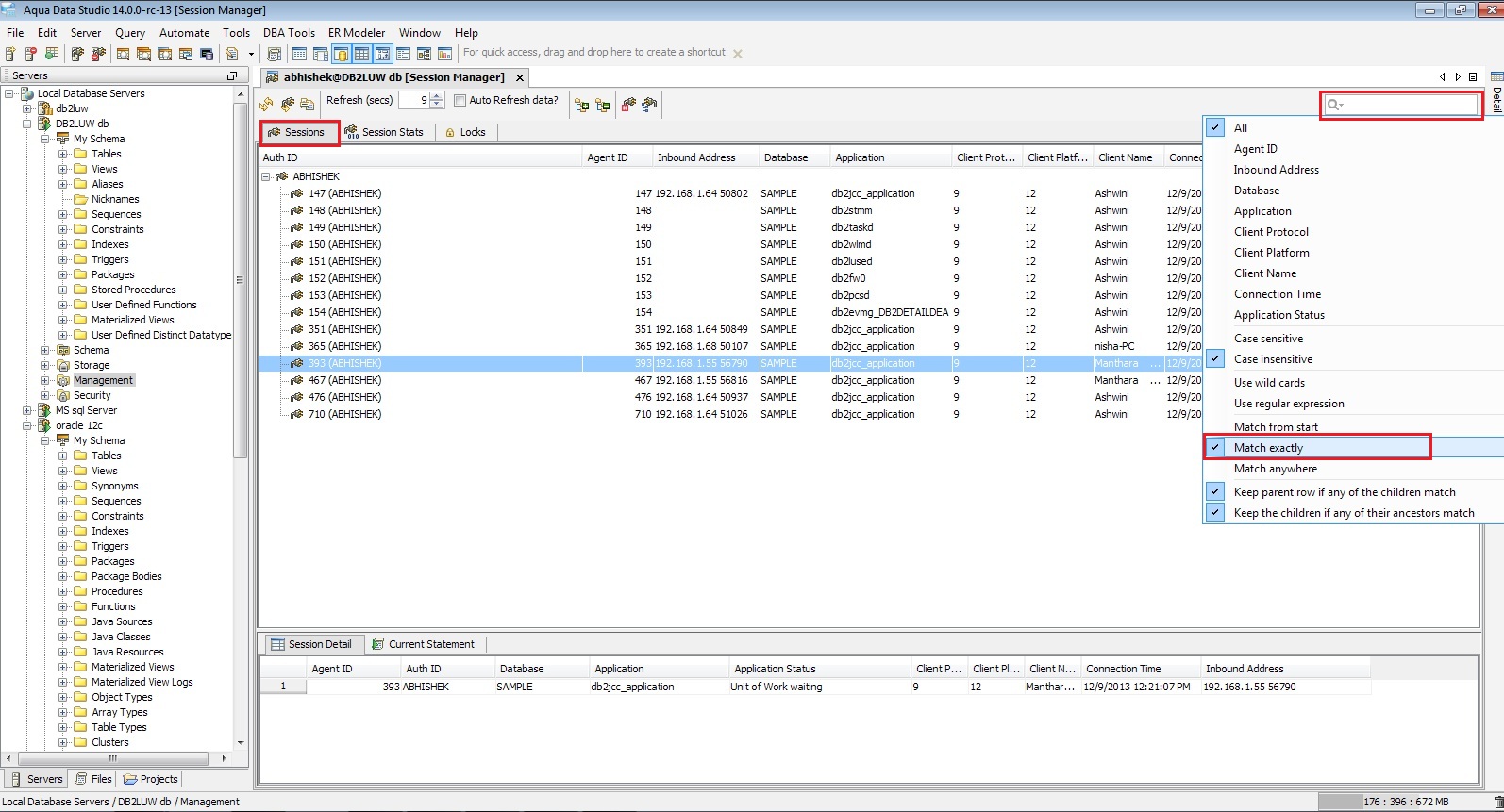Collapse the oracle 12c server node
Image resolution: width=1504 pixels, height=812 pixels.
point(27,425)
